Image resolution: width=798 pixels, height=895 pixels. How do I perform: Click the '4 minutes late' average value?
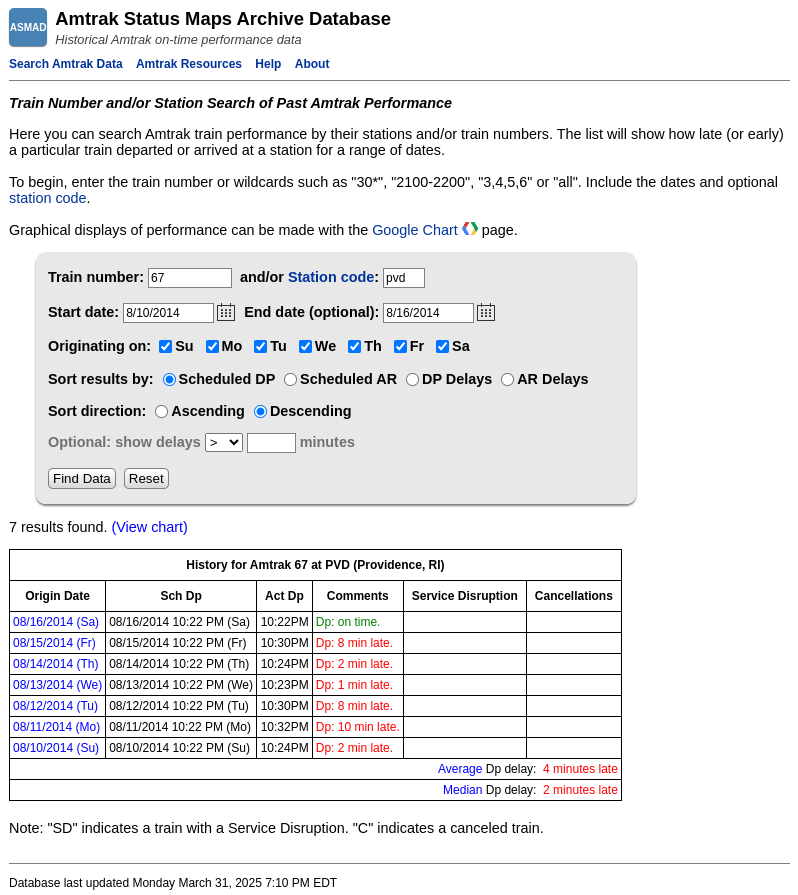pos(580,769)
